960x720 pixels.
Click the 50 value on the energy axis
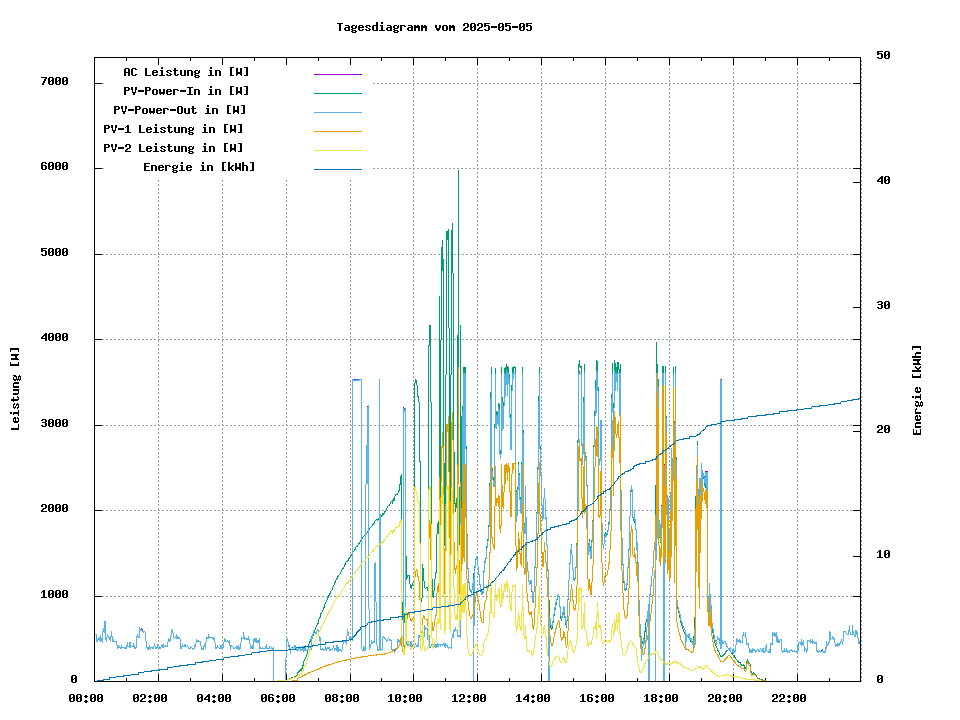(x=883, y=56)
